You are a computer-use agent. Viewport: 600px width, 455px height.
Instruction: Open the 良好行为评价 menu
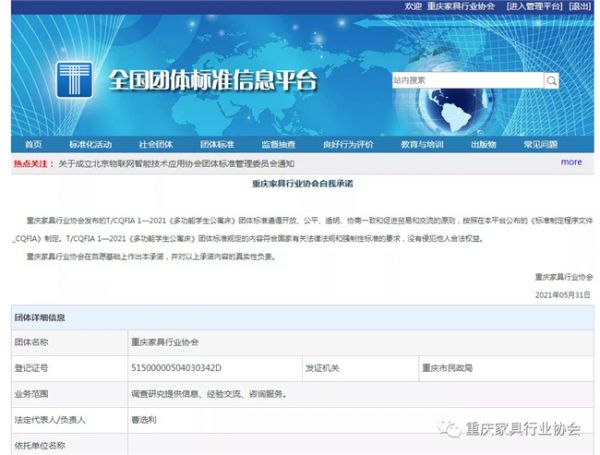pos(348,144)
